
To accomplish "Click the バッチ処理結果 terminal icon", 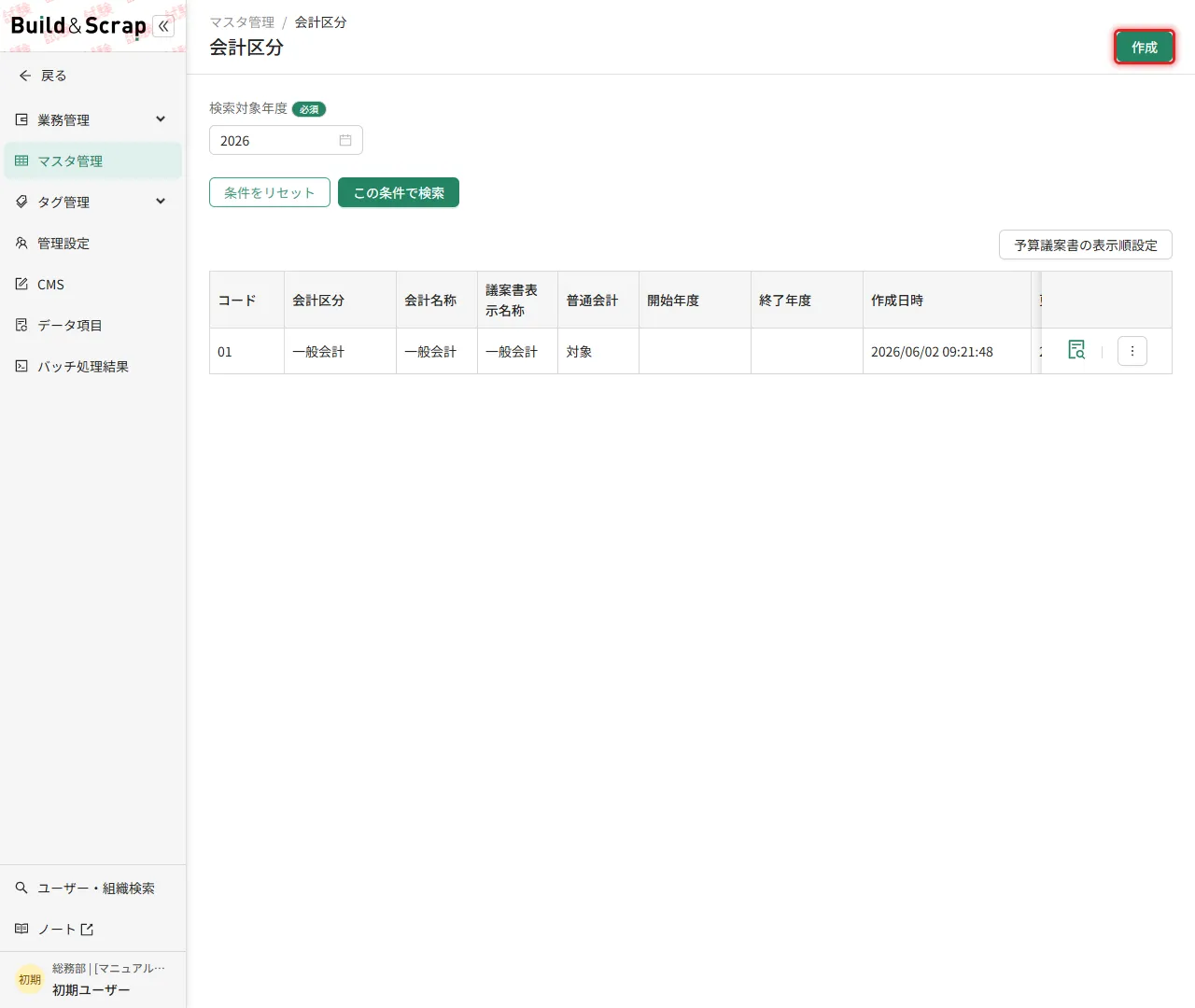I will coord(21,366).
